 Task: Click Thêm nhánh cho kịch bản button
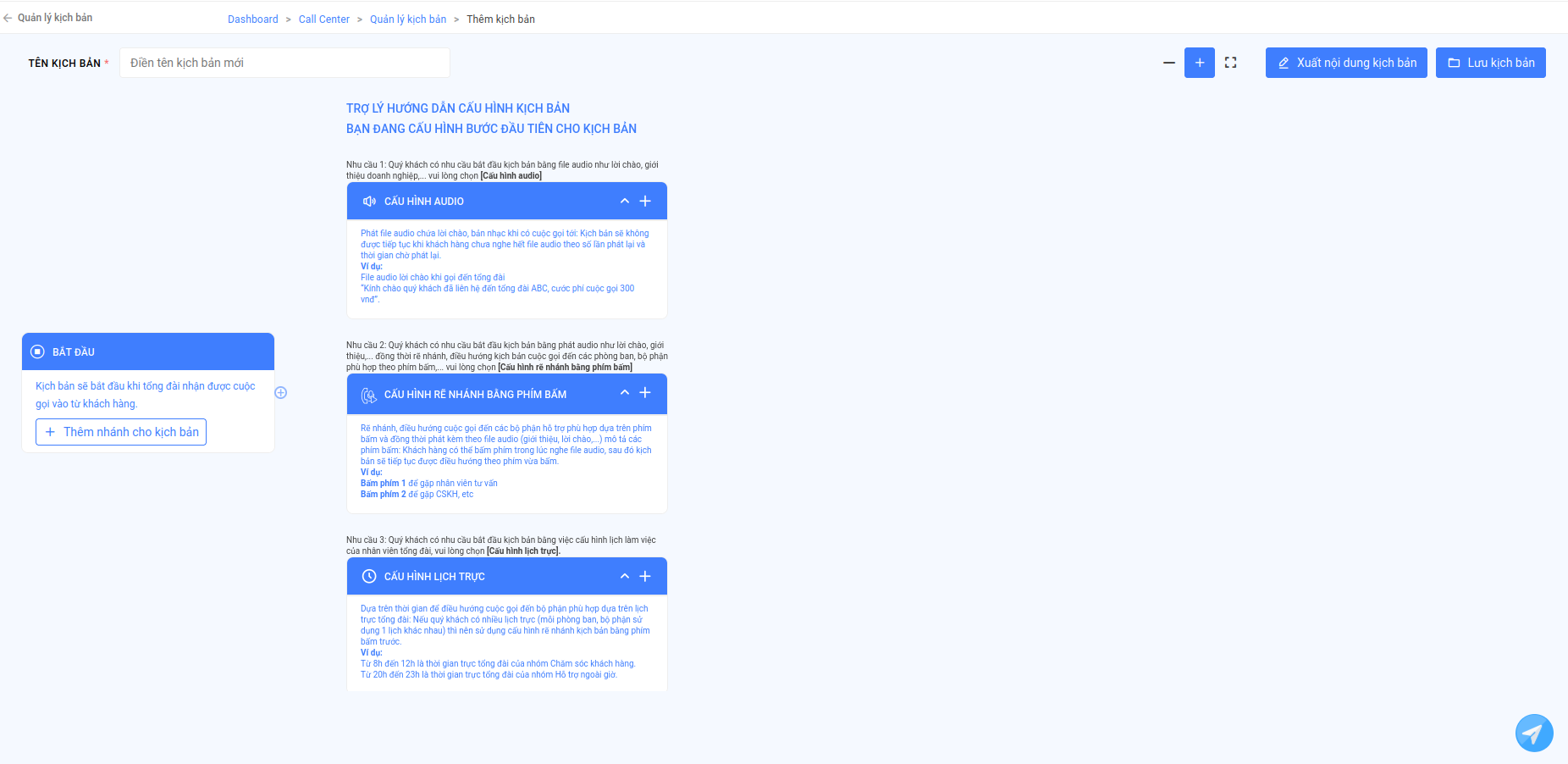tap(121, 432)
